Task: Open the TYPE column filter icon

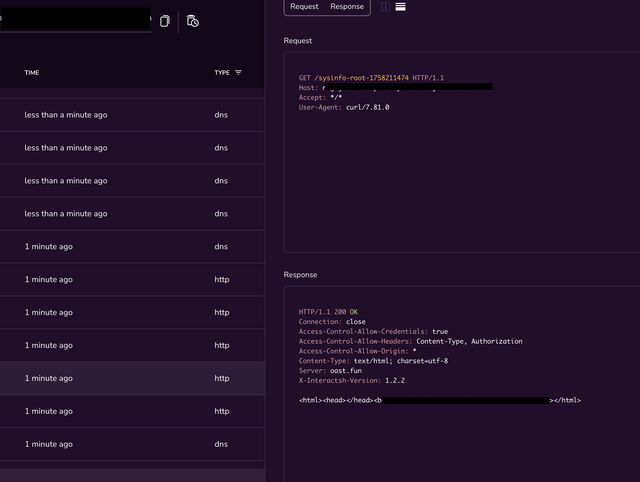Action: (238, 73)
